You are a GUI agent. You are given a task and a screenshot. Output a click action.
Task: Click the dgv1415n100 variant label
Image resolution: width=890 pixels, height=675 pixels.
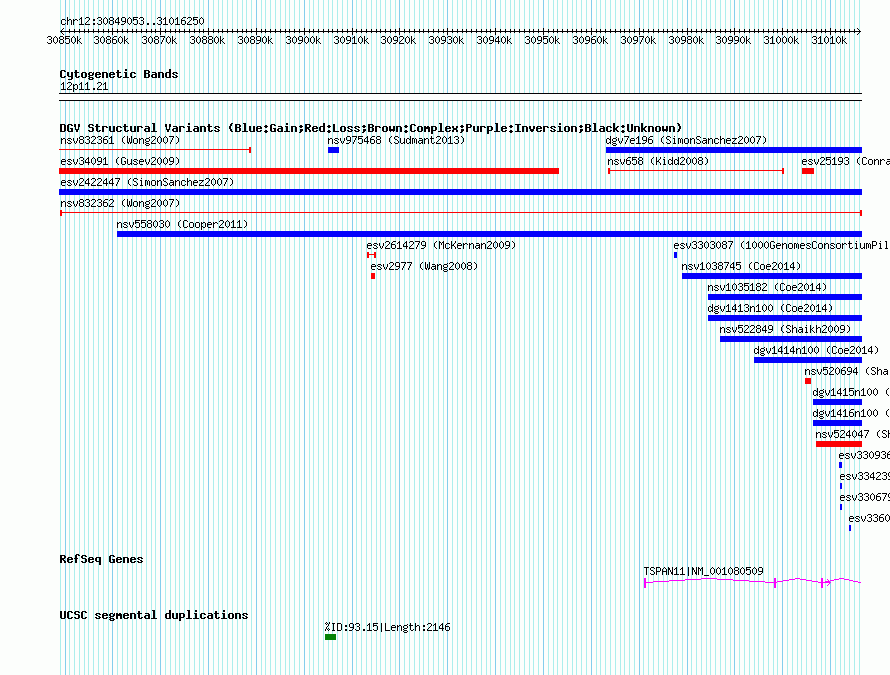850,392
